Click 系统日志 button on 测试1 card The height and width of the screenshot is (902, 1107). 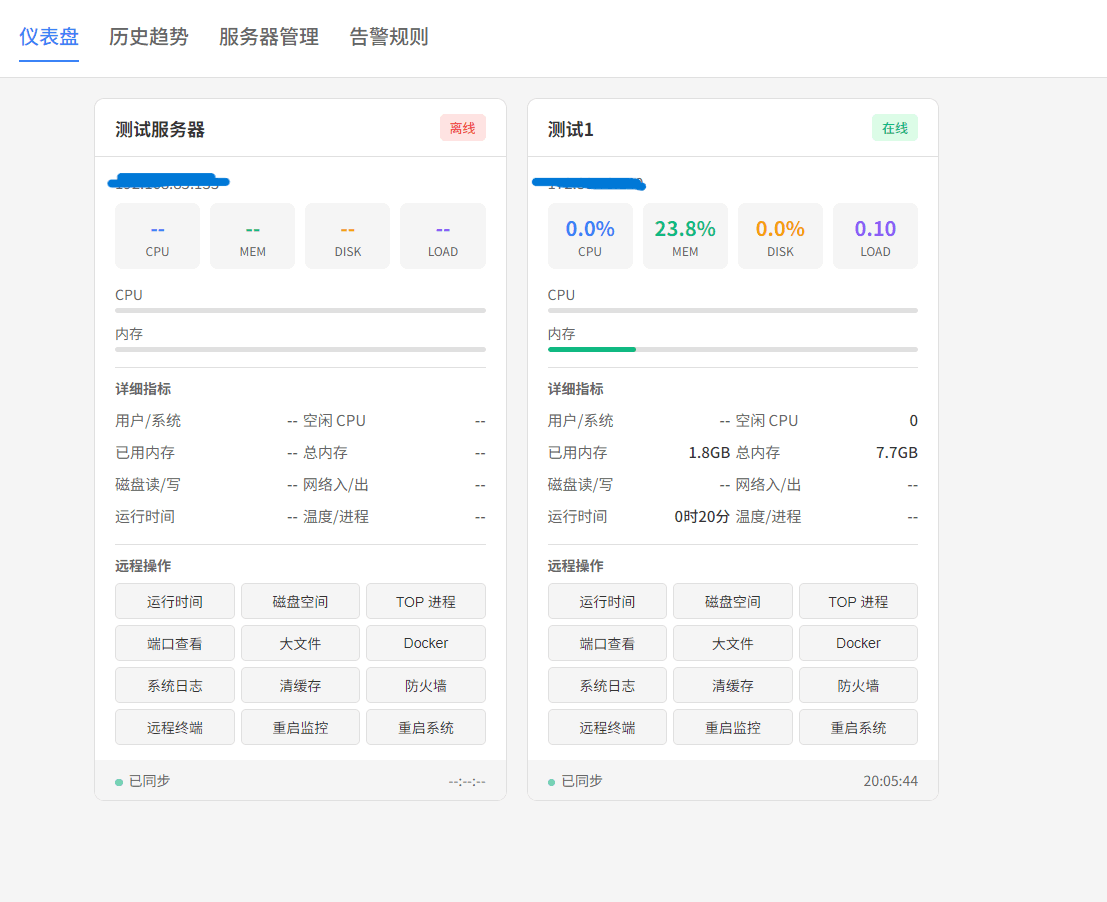tap(607, 685)
